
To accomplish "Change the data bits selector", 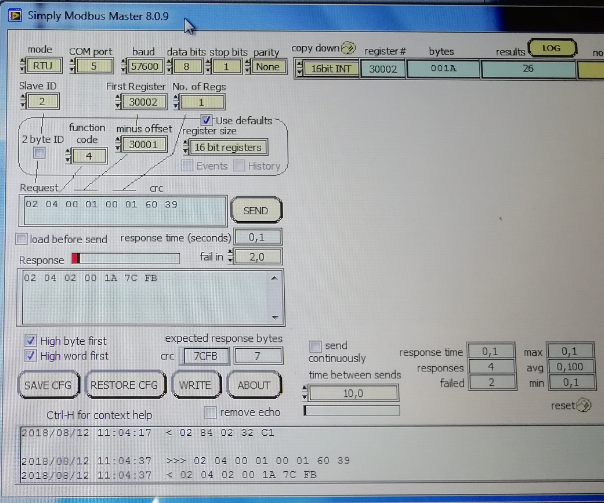I will pyautogui.click(x=185, y=66).
